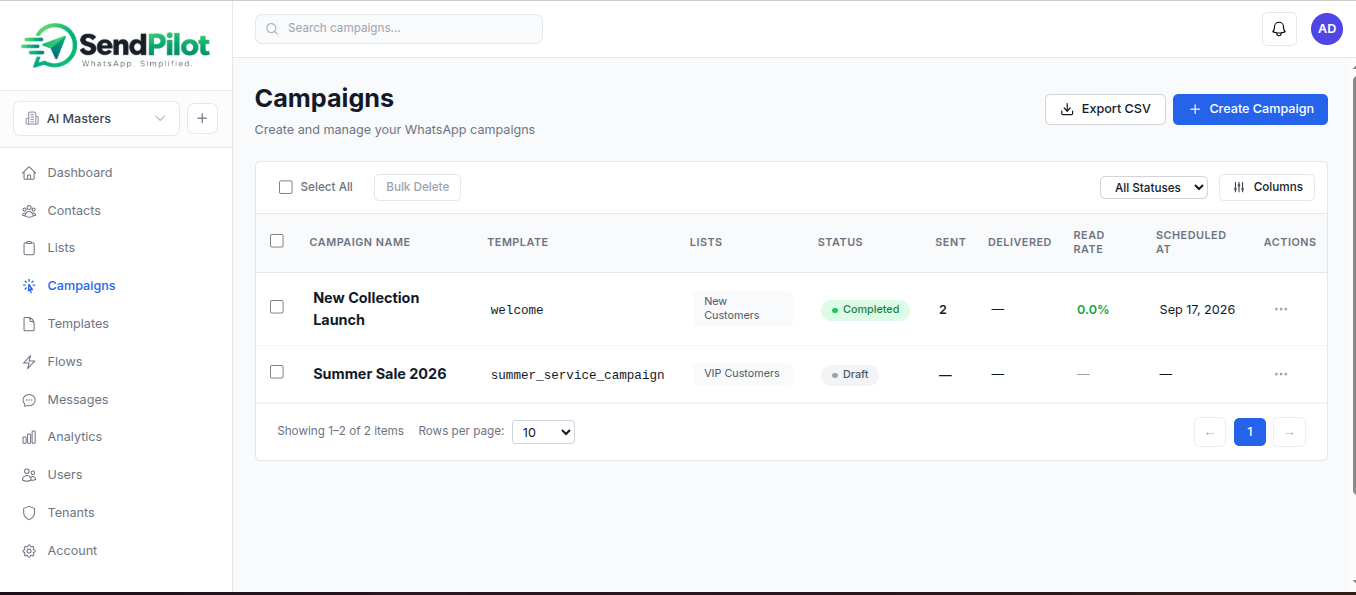Open the AI Masters workspace dropdown
Viewport: 1356px width, 595px height.
96,118
